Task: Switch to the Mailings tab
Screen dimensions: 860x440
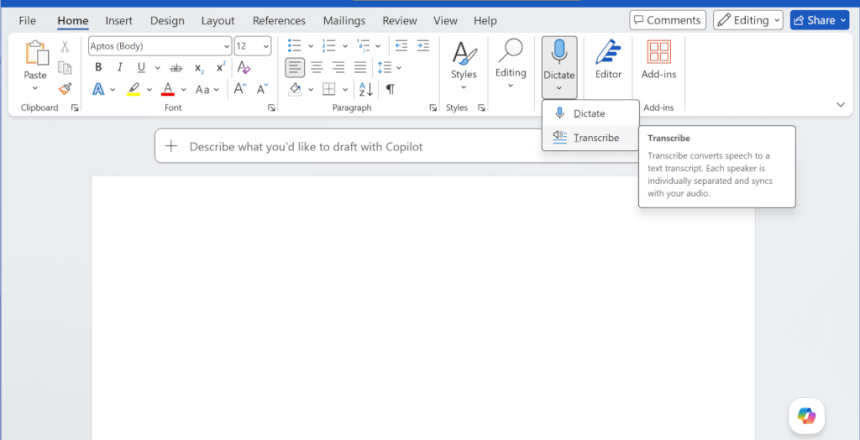Action: (344, 21)
